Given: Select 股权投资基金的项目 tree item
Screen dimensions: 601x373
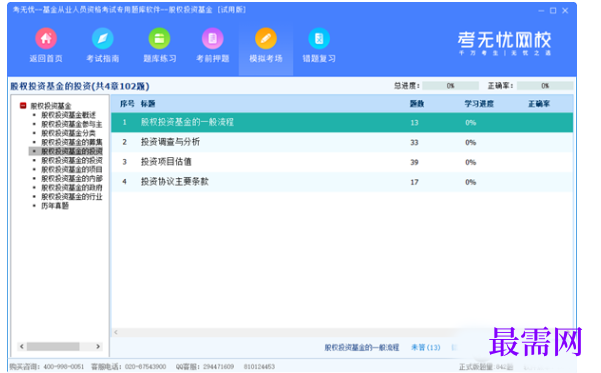Looking at the screenshot, I should point(72,169).
